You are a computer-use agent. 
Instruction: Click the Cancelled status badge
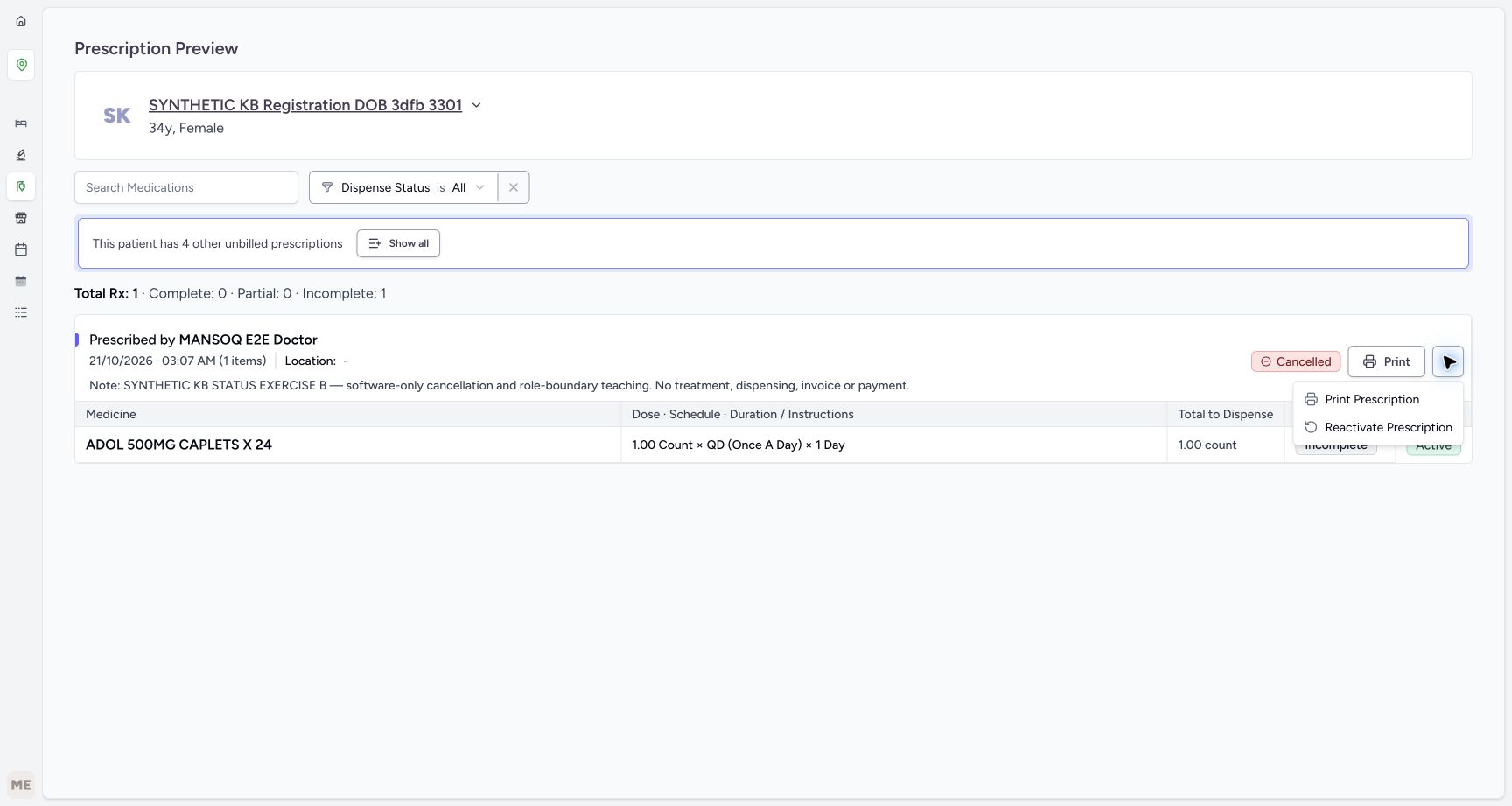1296,361
